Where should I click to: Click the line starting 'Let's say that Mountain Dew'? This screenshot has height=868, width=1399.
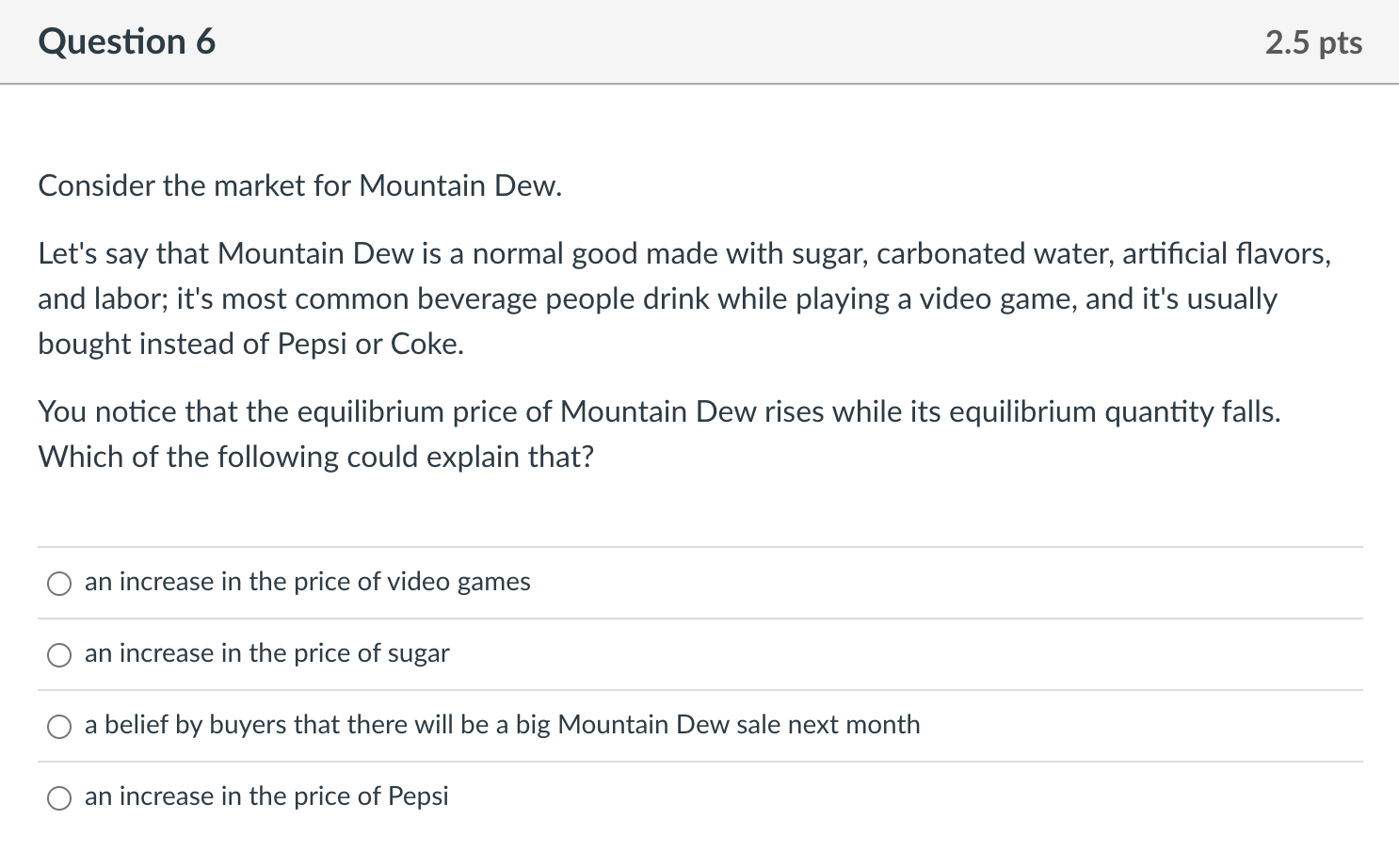(683, 253)
